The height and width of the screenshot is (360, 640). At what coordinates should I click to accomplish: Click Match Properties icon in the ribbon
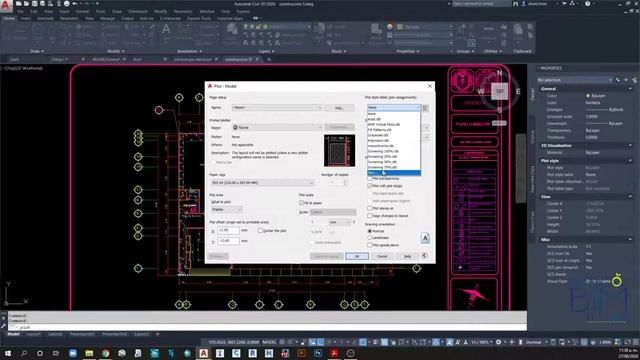point(376,29)
